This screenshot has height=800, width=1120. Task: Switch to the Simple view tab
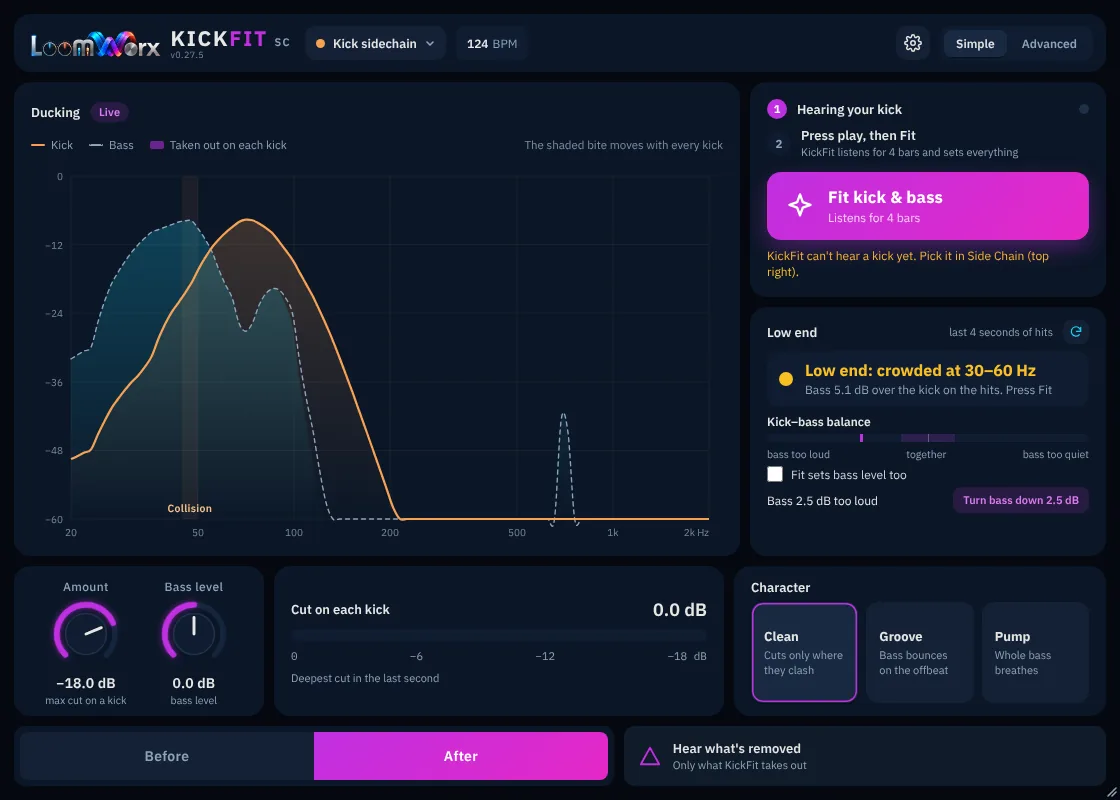pyautogui.click(x=975, y=44)
